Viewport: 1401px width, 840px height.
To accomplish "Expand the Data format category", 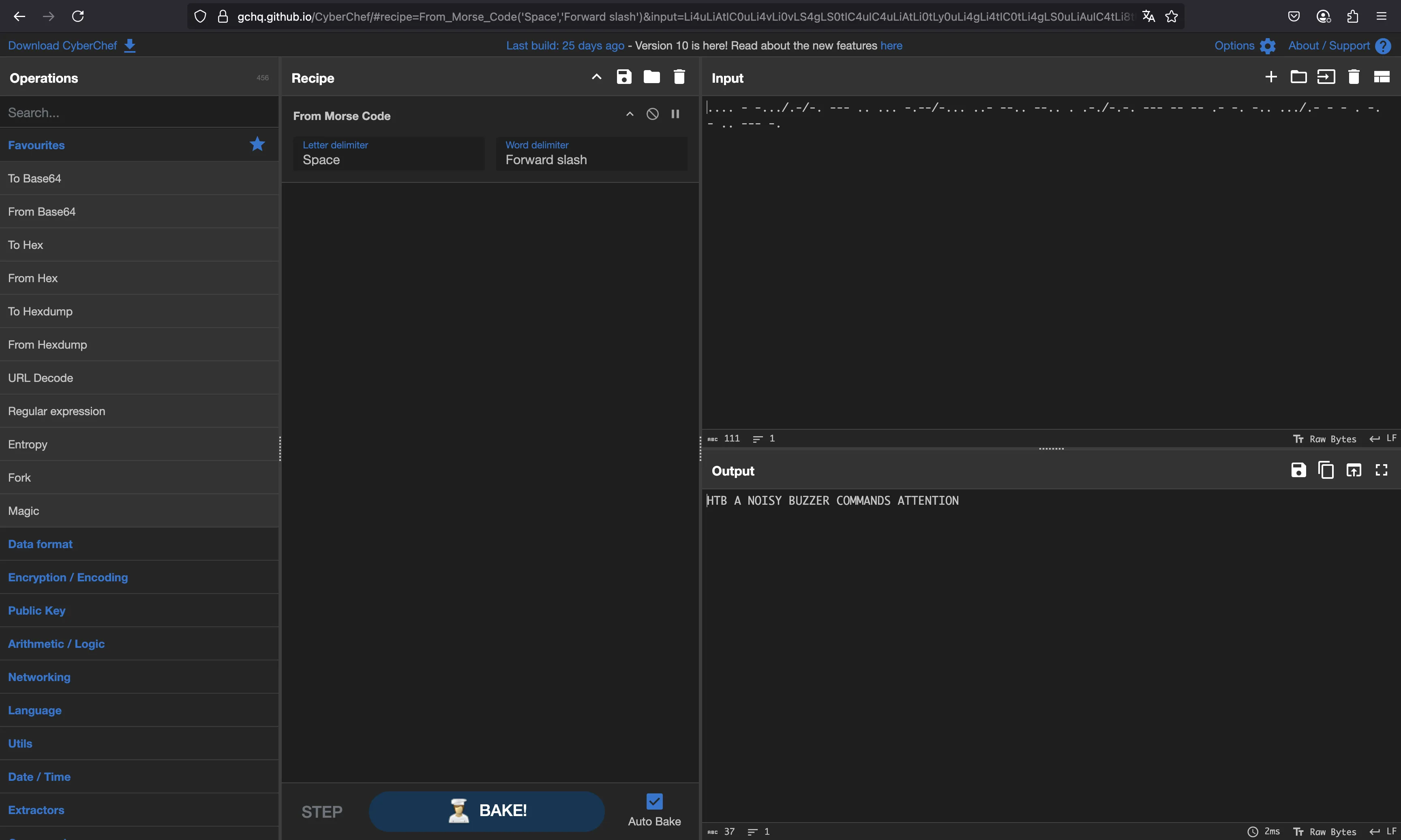I will pos(40,544).
